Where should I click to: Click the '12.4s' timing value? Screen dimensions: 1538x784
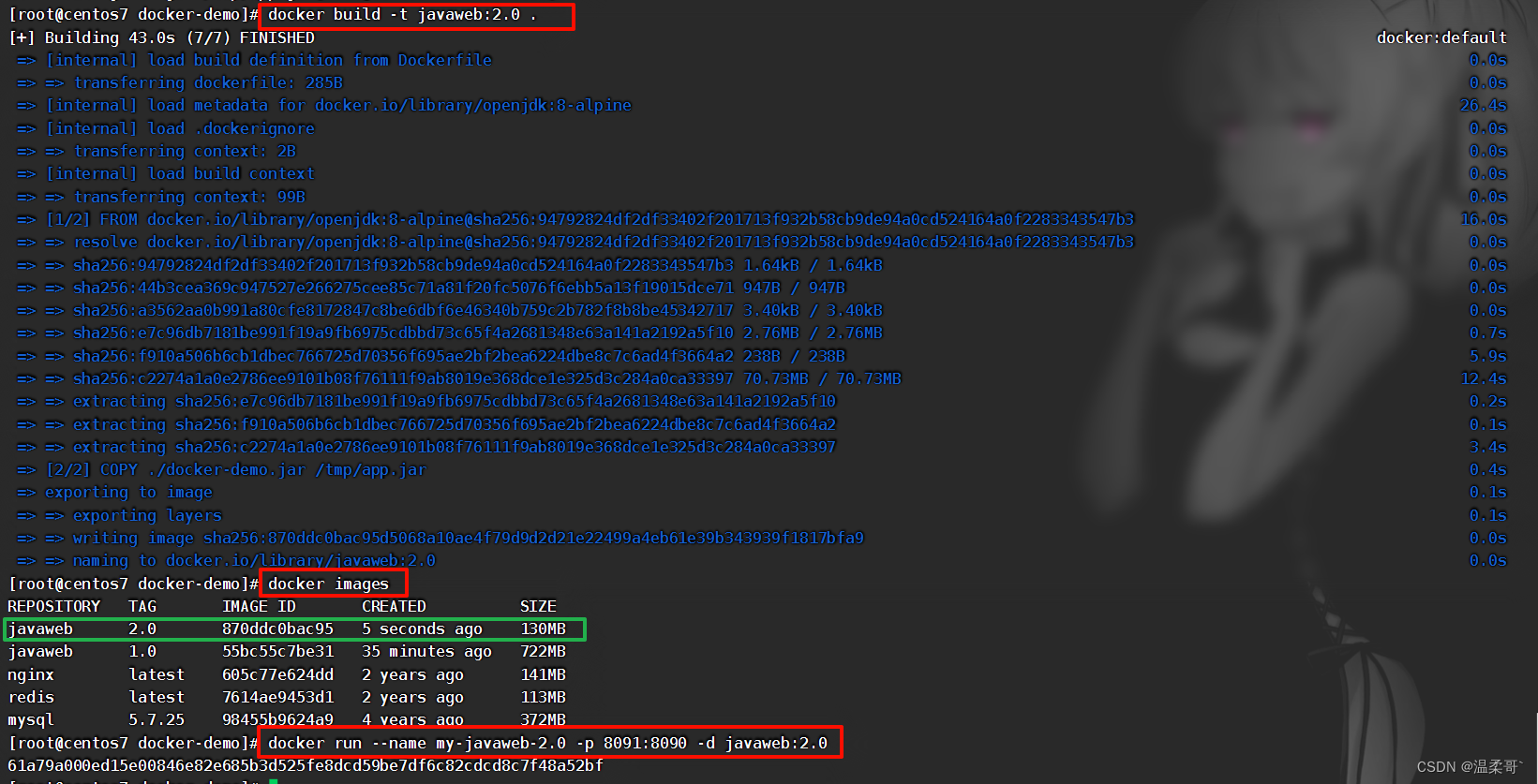1484,378
